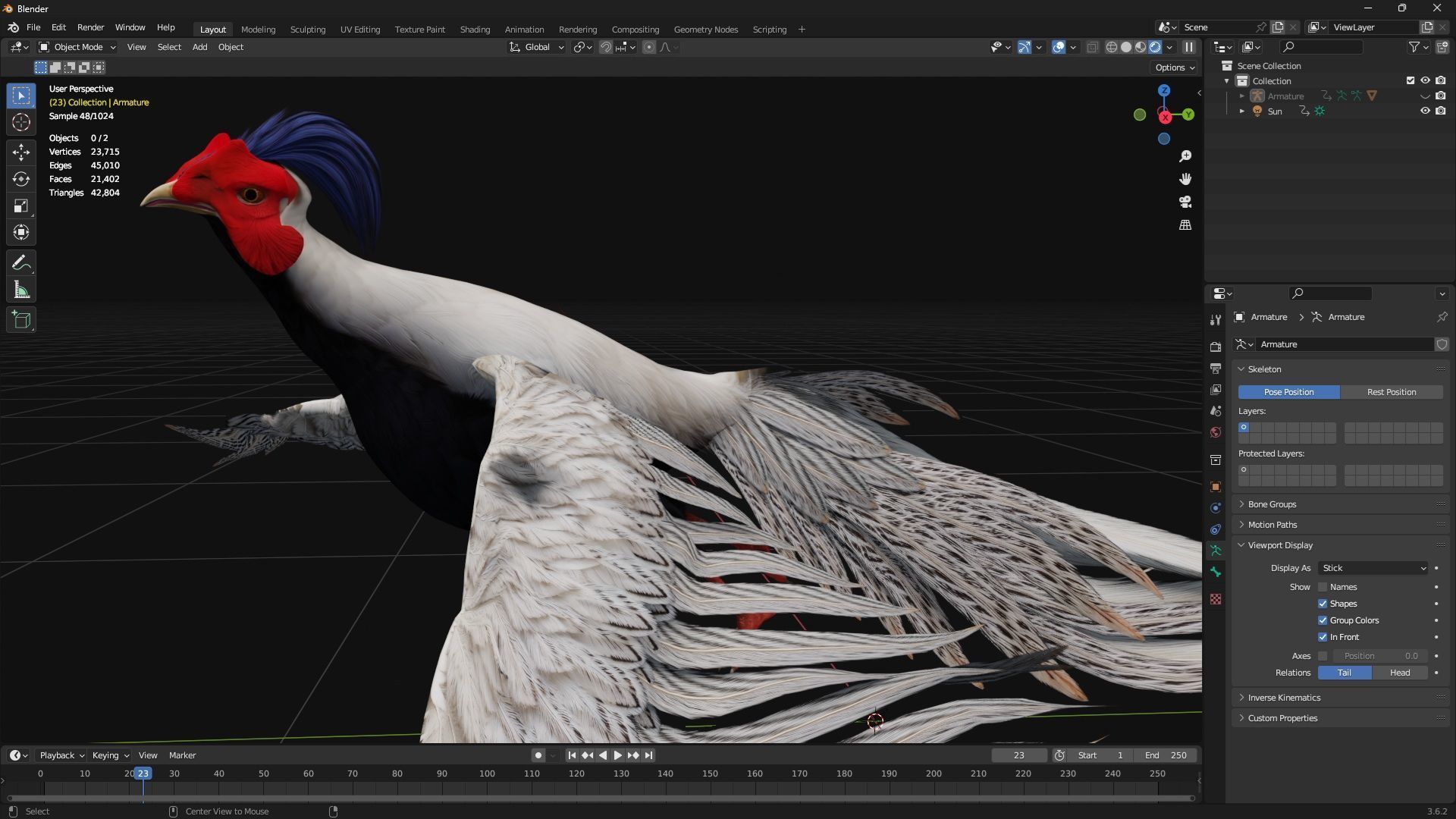Click the End frame 250 field
Viewport: 1456px width, 819px height.
(x=1166, y=755)
